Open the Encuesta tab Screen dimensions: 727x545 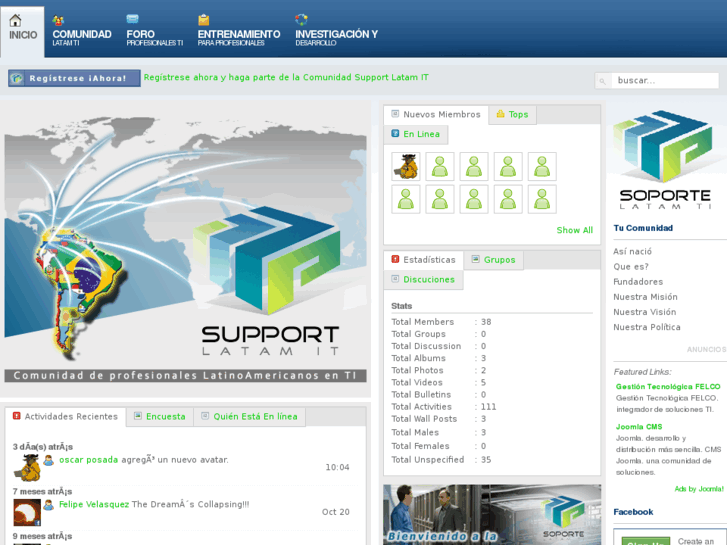click(x=159, y=417)
